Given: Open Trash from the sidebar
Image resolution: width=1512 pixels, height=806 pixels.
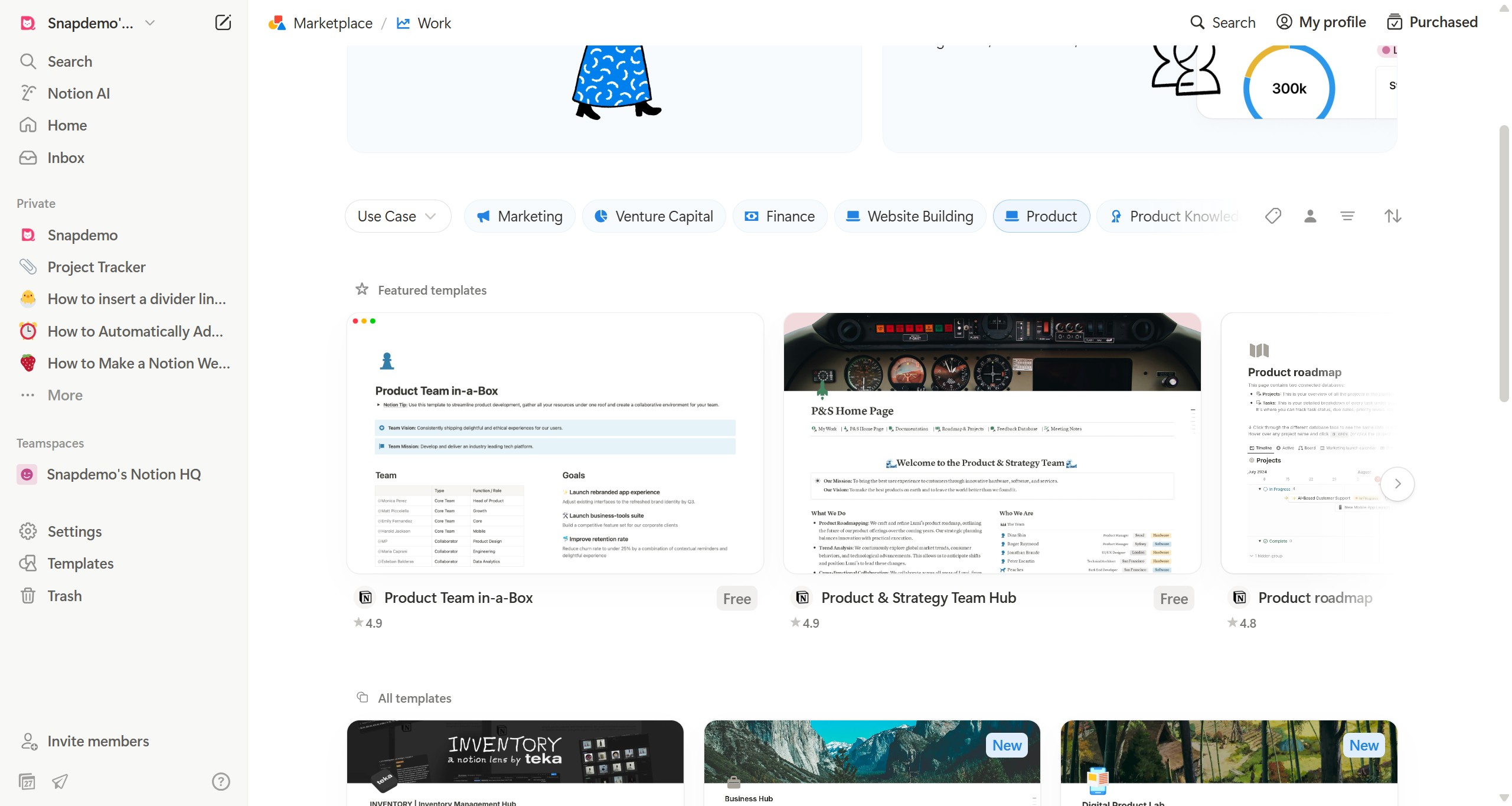Looking at the screenshot, I should click(124, 596).
